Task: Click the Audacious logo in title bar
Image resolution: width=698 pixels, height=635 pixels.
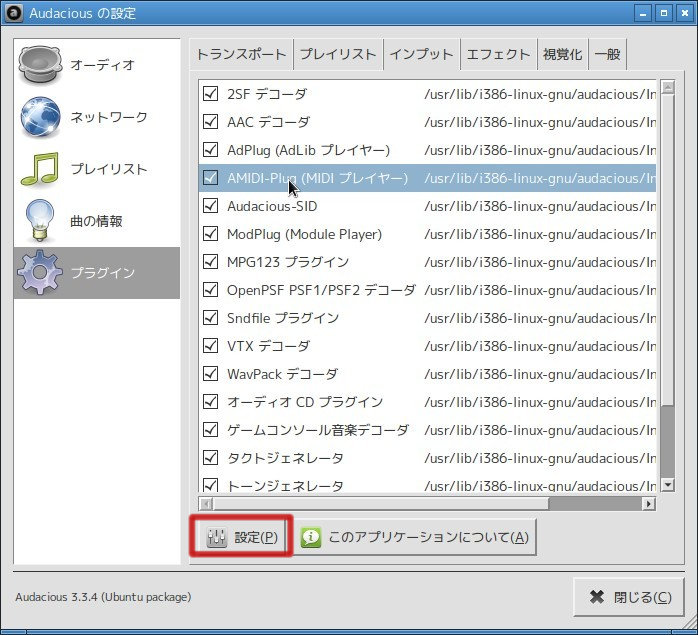Action: tap(13, 13)
